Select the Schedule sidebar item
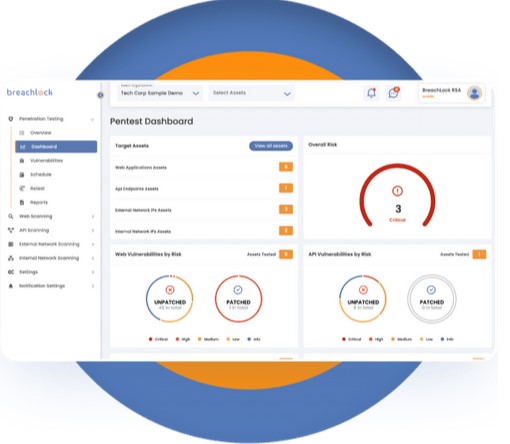The height and width of the screenshot is (444, 510). (x=41, y=175)
